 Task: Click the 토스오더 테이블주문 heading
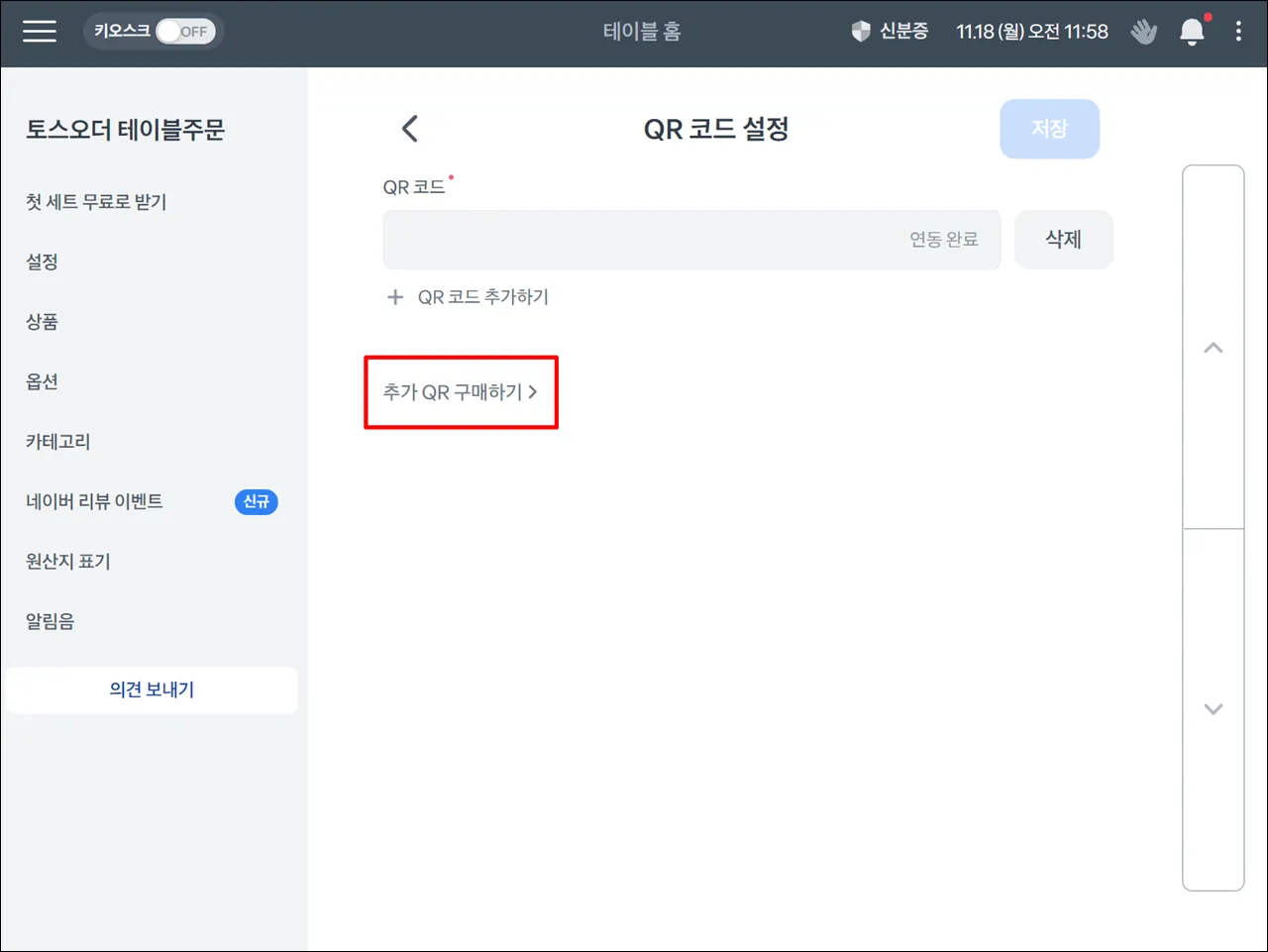pos(126,130)
